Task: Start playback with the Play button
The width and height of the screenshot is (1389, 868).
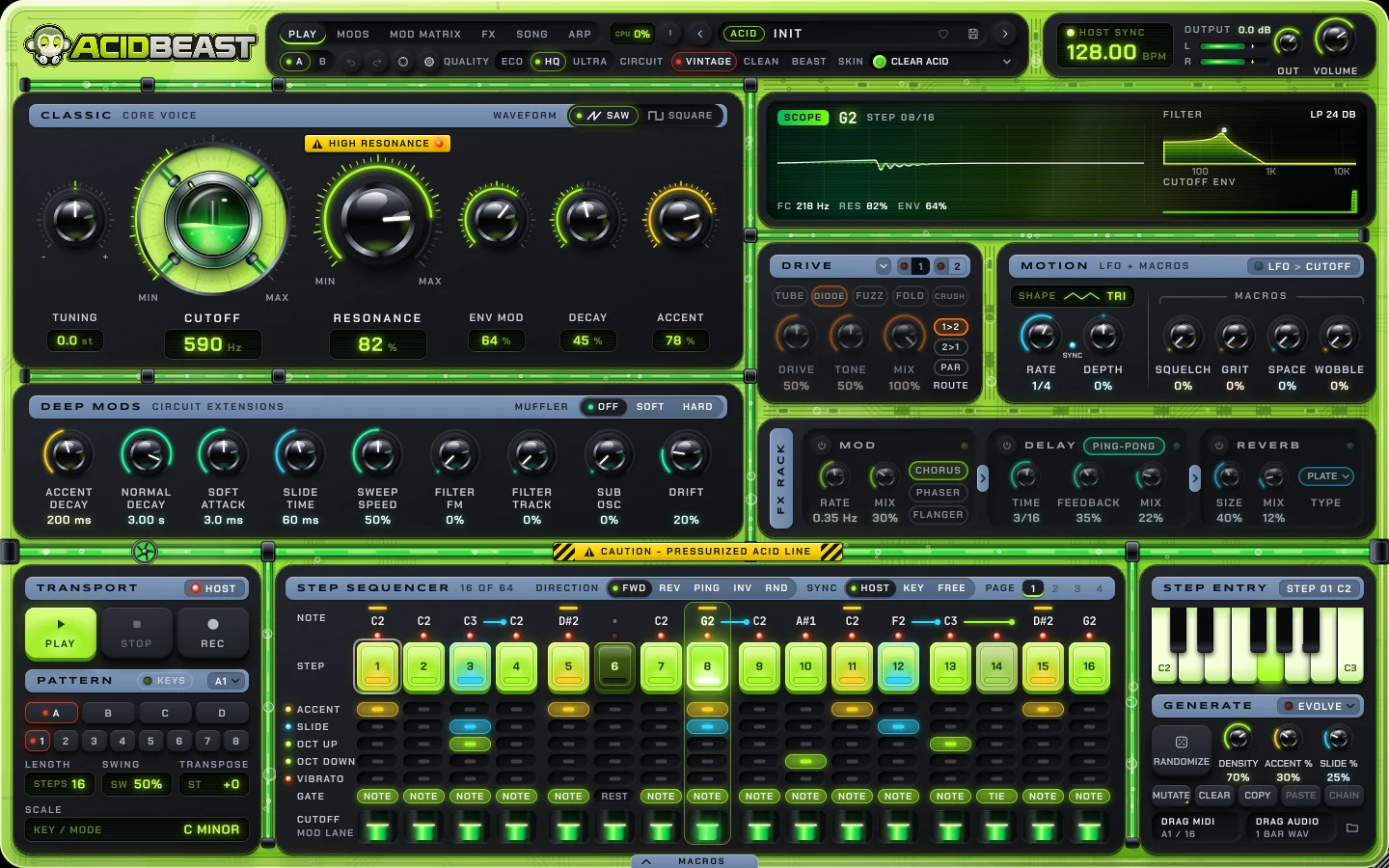Action: 60,633
